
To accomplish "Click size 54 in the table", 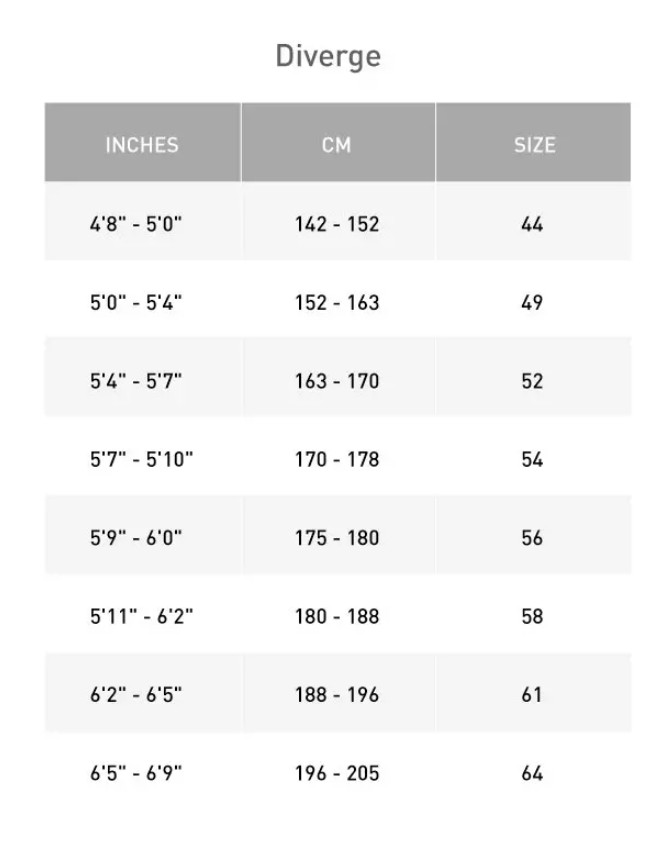I will (x=532, y=459).
